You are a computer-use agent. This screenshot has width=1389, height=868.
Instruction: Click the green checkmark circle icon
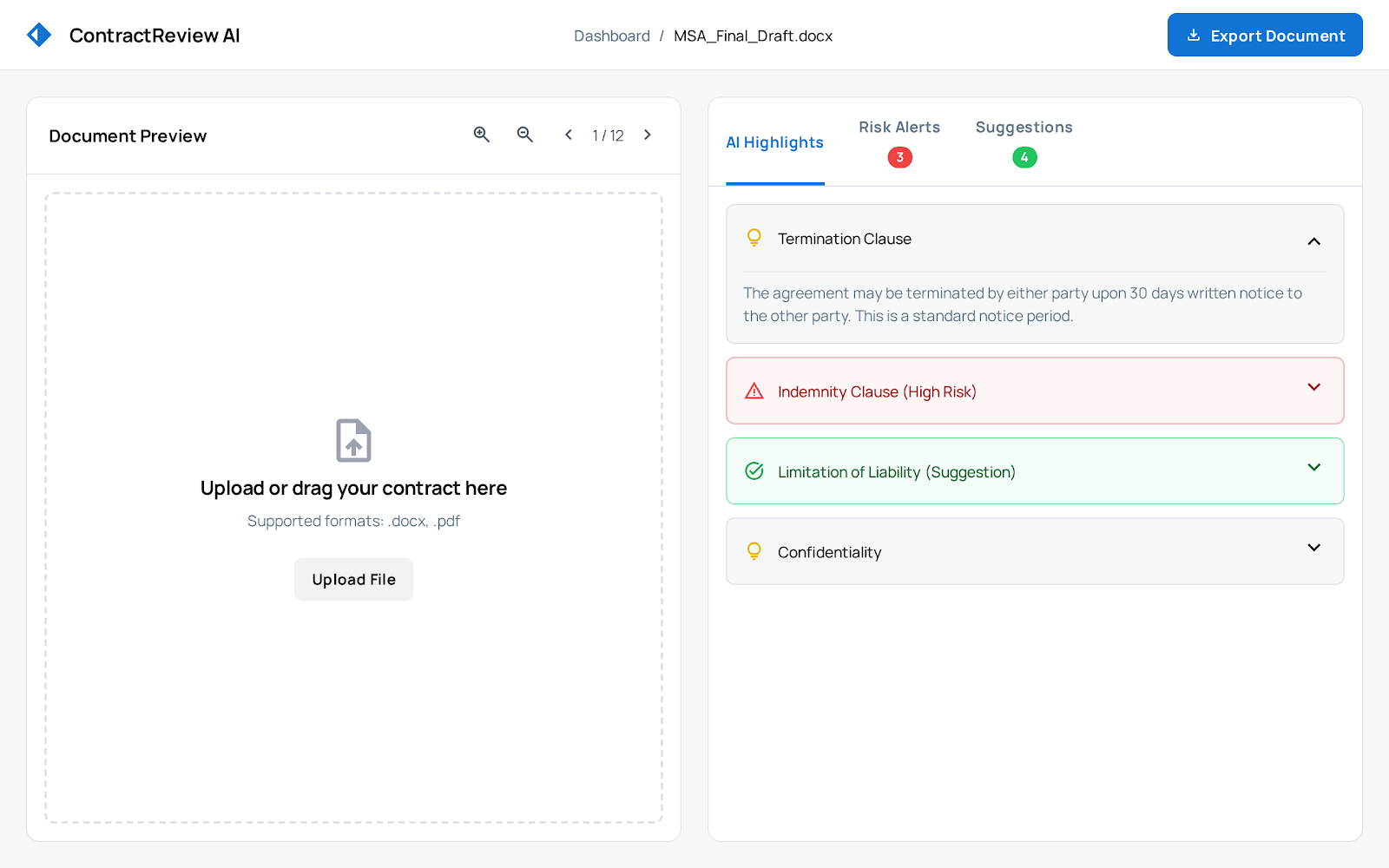pyautogui.click(x=754, y=471)
